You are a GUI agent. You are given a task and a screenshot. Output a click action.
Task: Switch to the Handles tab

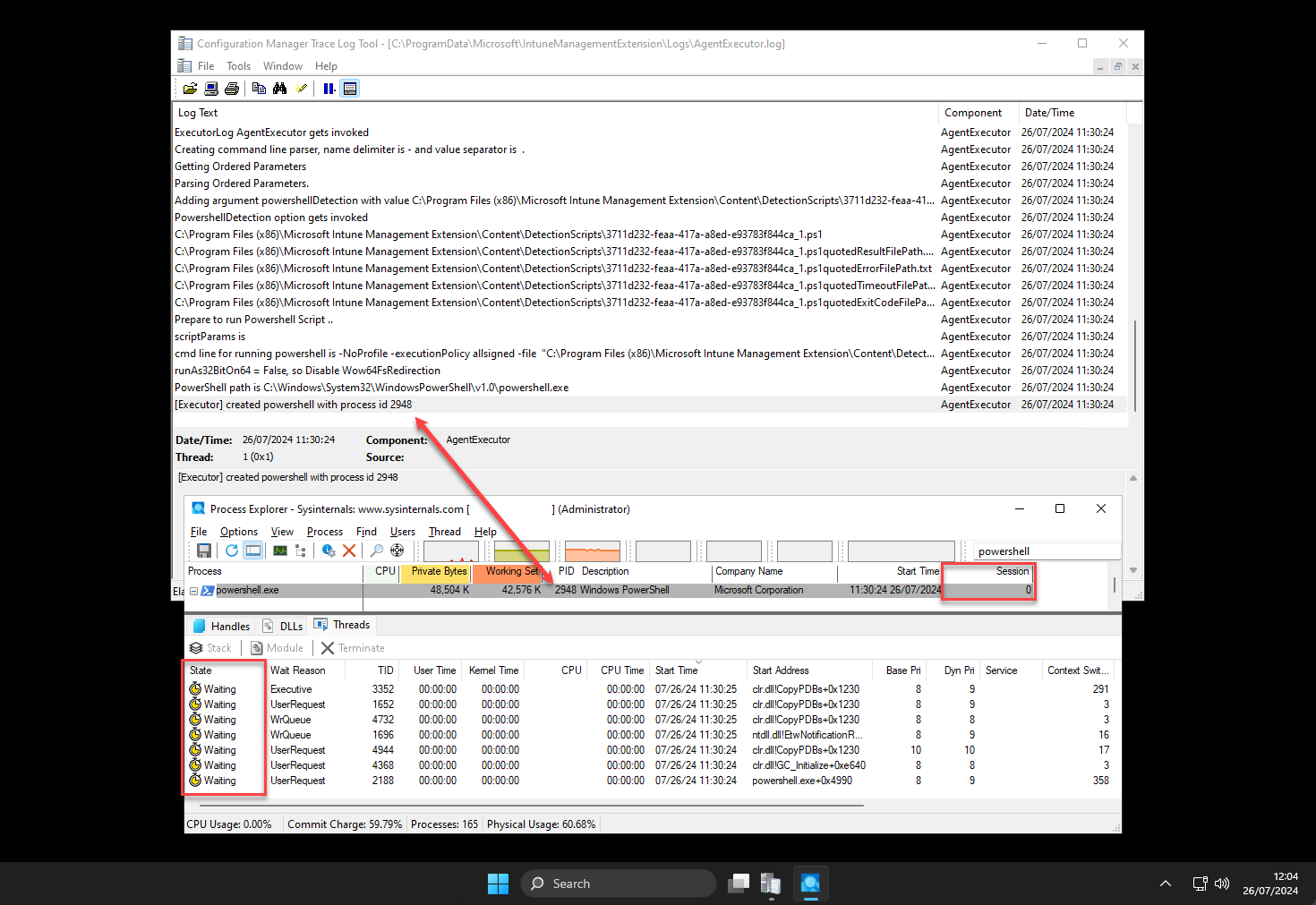click(222, 626)
